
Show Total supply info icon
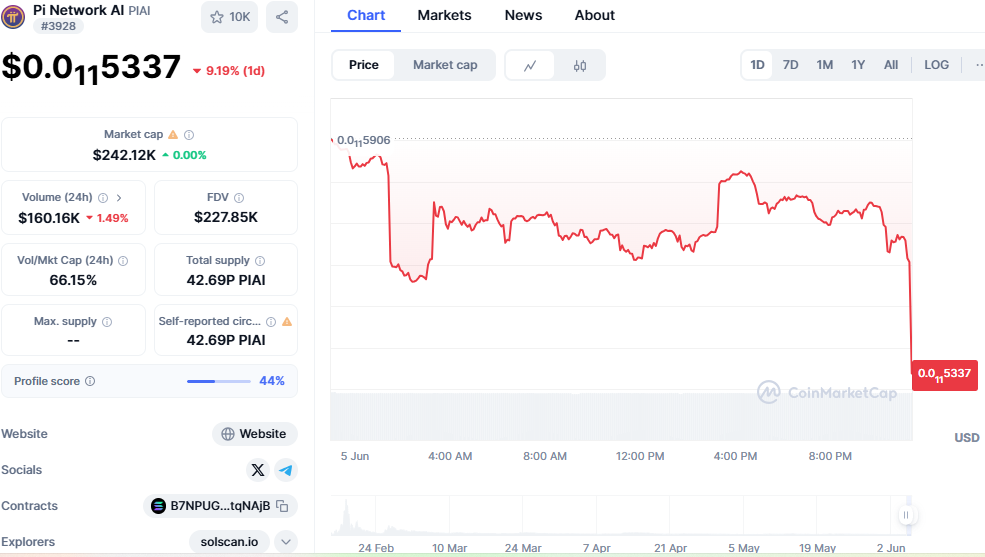(x=260, y=261)
